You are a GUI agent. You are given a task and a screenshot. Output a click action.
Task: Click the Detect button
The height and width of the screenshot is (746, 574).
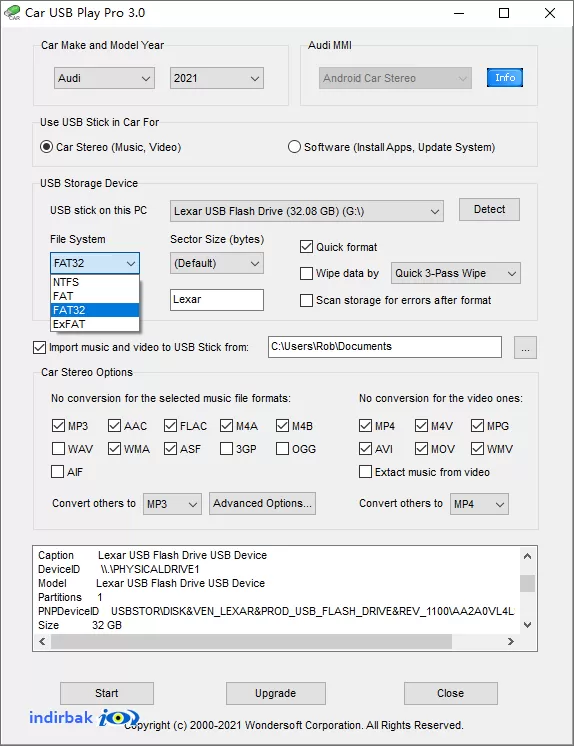tap(489, 209)
